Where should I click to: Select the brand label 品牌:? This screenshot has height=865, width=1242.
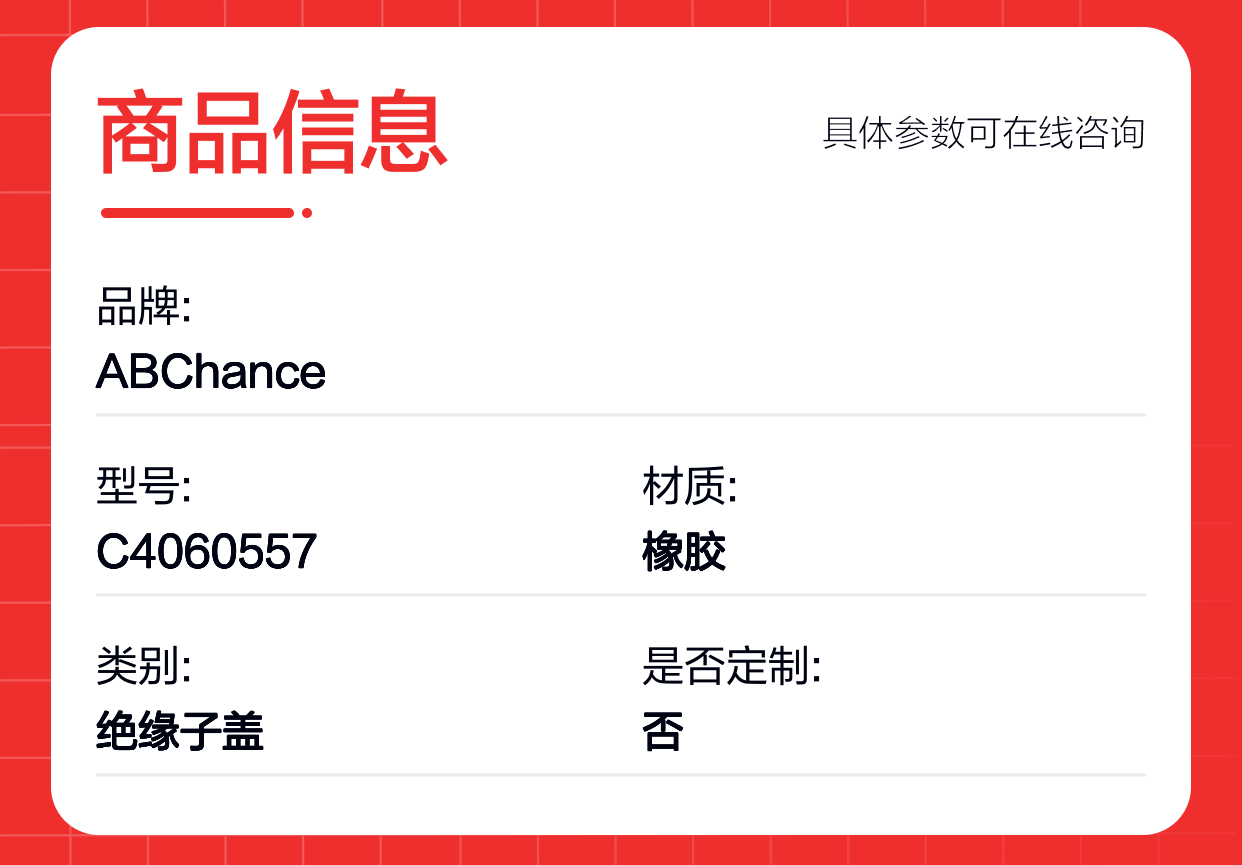[144, 308]
